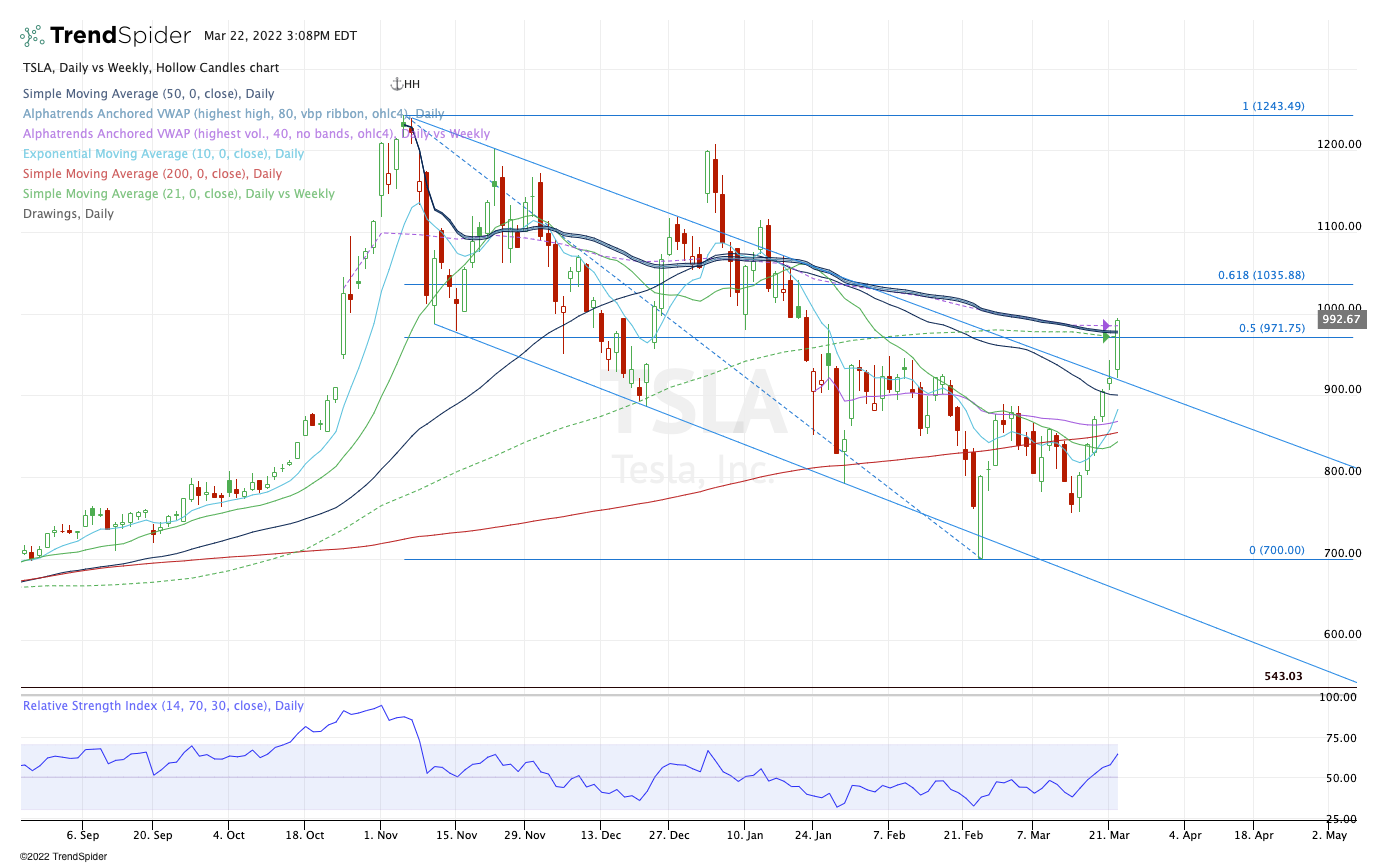
Task: Click the 543.03 price label
Action: coord(1283,676)
